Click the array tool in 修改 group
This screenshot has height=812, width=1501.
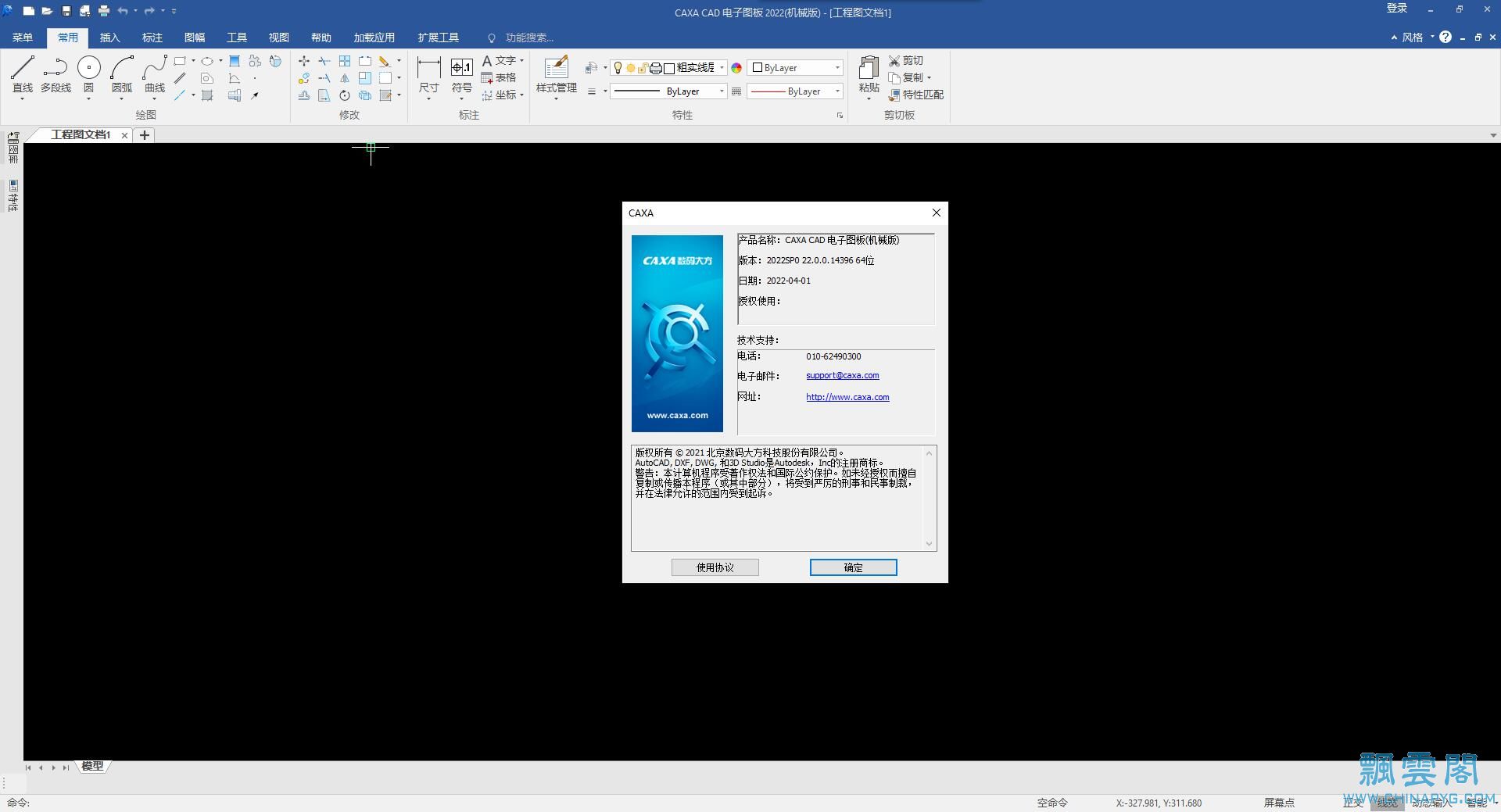click(x=345, y=61)
